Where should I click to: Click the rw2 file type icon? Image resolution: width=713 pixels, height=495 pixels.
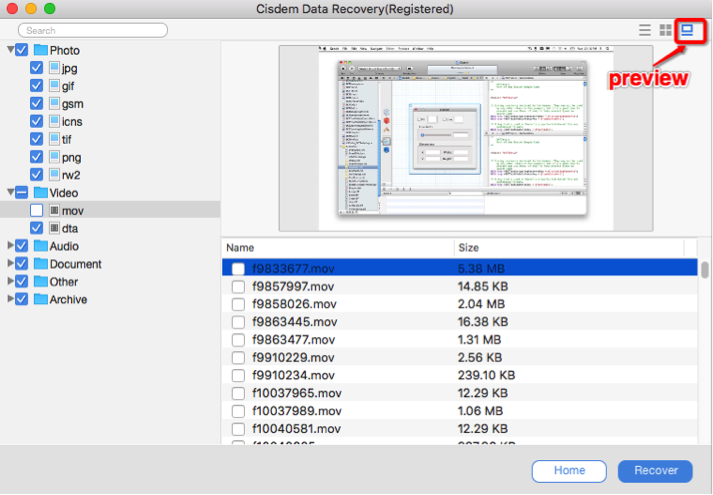point(54,175)
